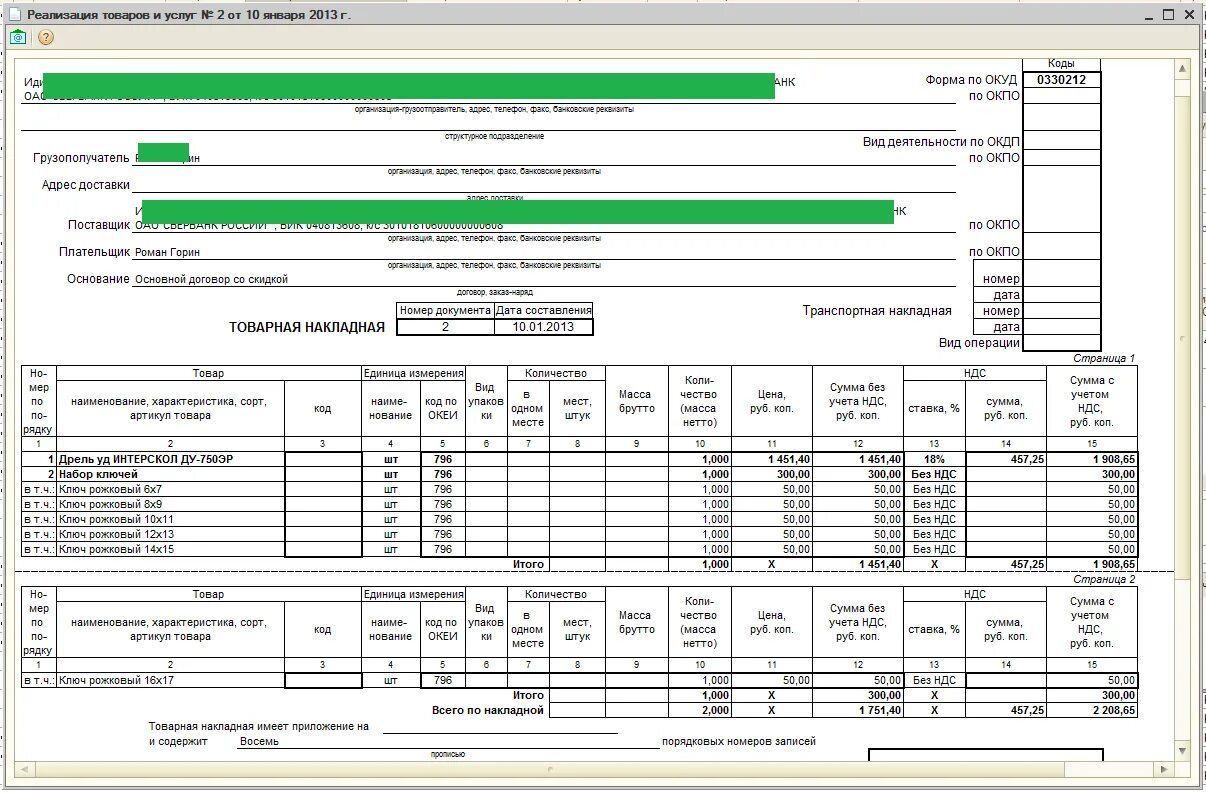1206x792 pixels.
Task: Select the Ключ рожковый 16x17 cell on page 2
Action: pyautogui.click(x=170, y=680)
